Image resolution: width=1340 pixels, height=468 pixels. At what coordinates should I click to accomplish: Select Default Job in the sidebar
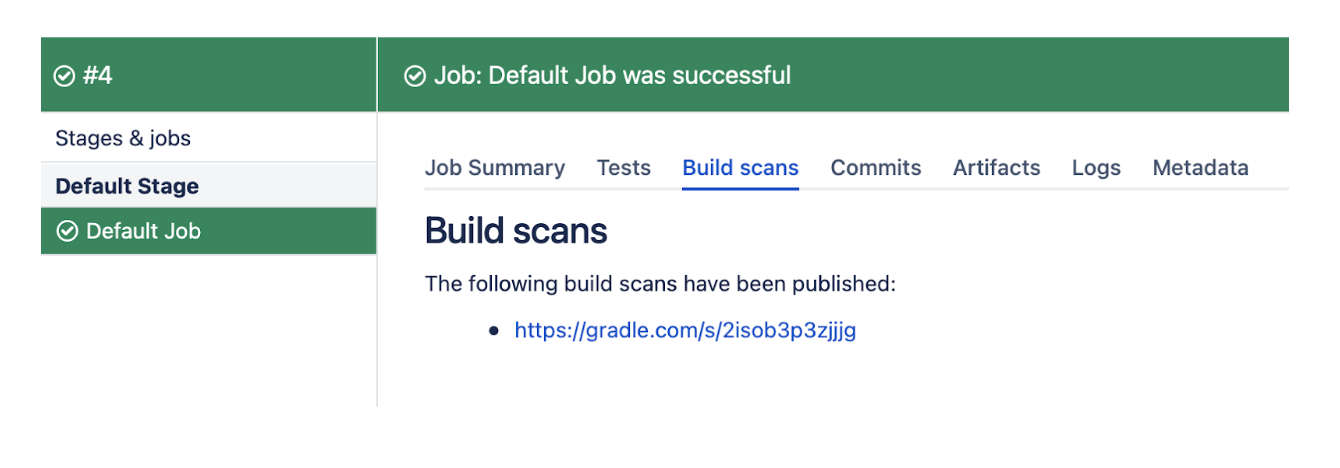click(x=143, y=231)
